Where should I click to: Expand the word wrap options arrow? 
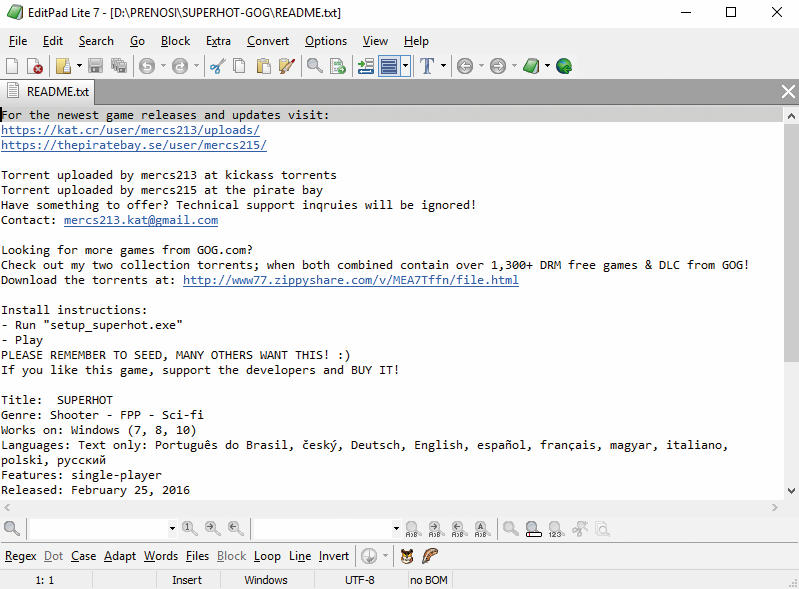(x=406, y=66)
